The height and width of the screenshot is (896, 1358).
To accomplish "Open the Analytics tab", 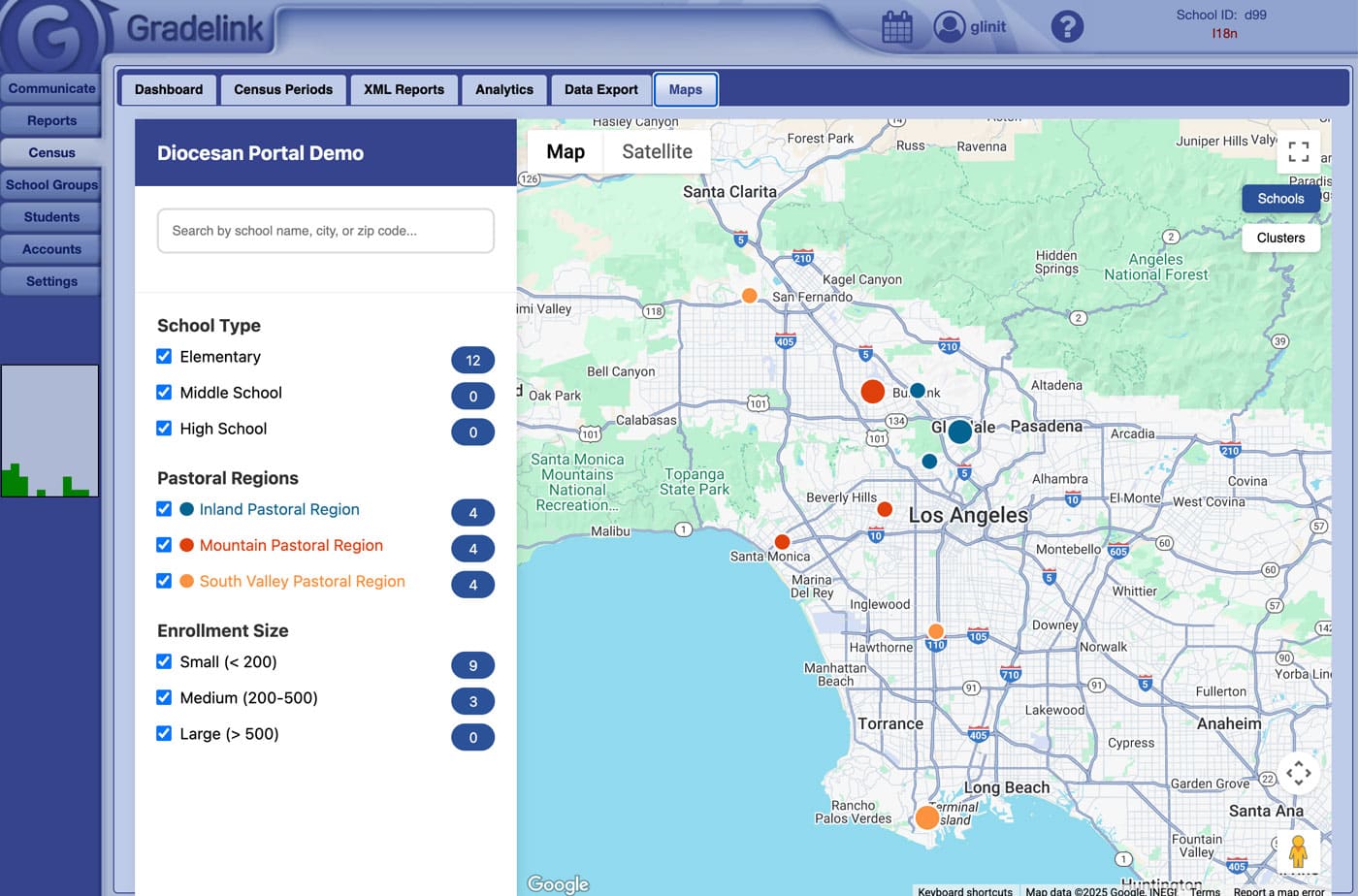I will coord(504,89).
